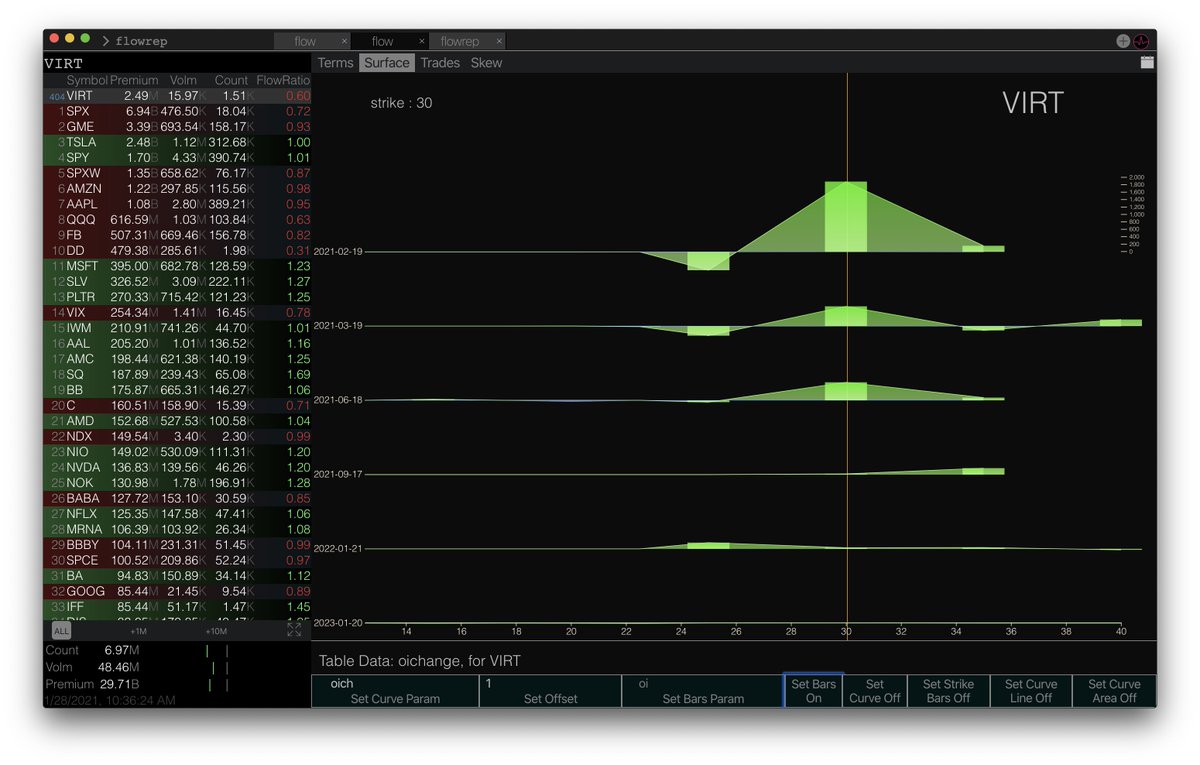Sort by the Premium column header

tap(134, 80)
